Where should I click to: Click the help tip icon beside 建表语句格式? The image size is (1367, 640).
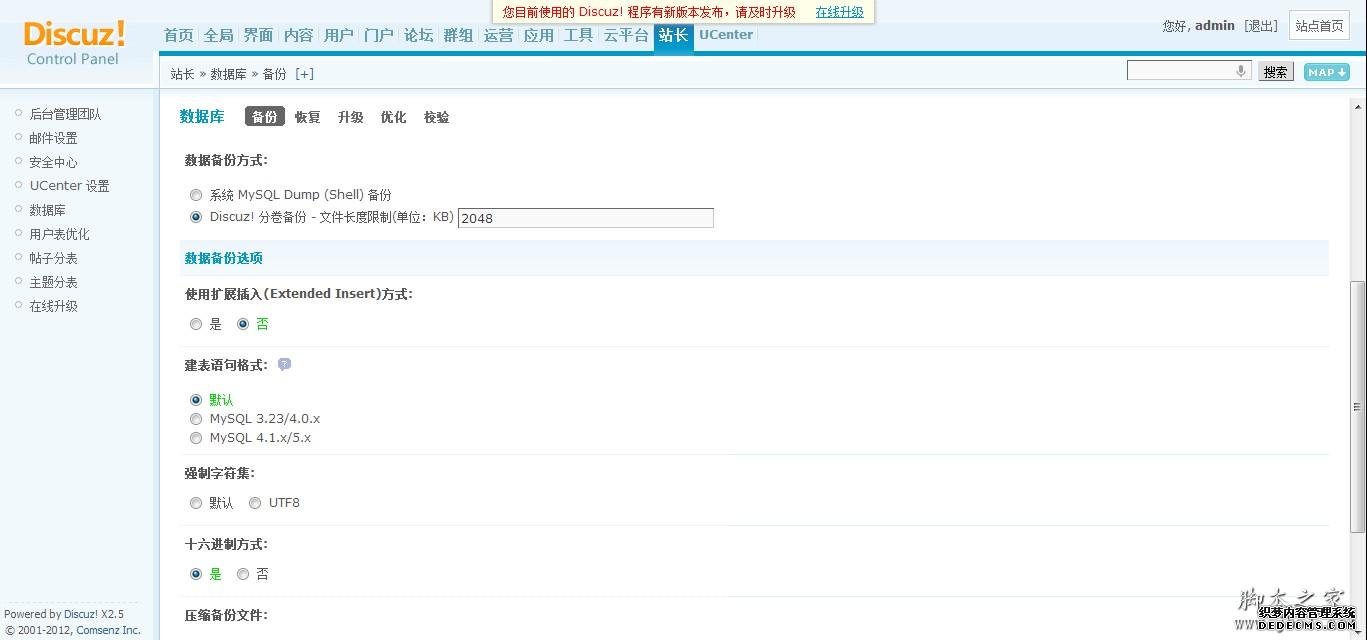tap(284, 365)
